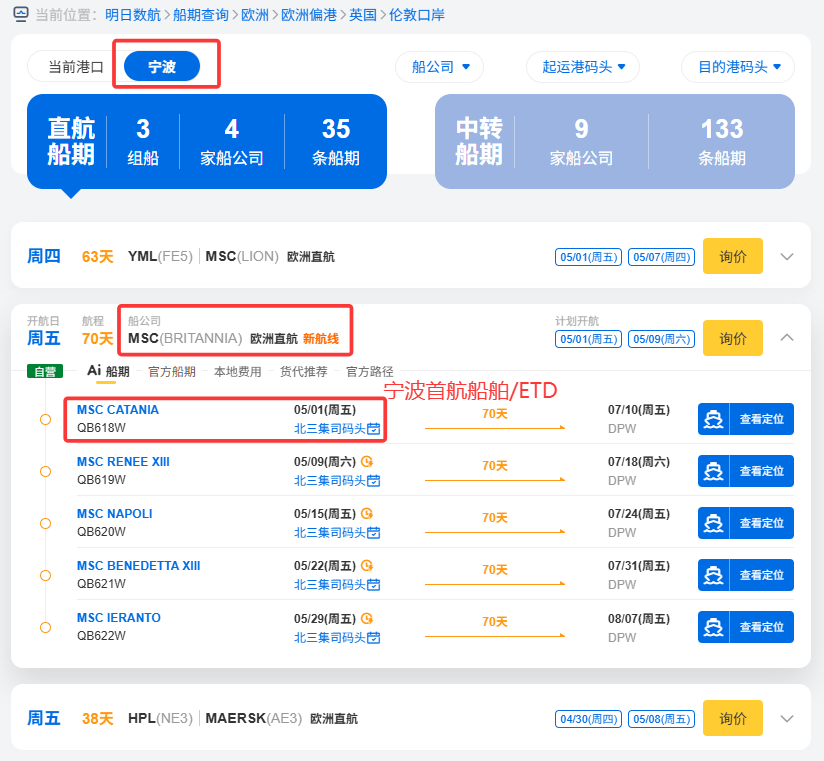Click the clock icon beside 05/09(周六)
This screenshot has width=824, height=761.
pos(367,462)
